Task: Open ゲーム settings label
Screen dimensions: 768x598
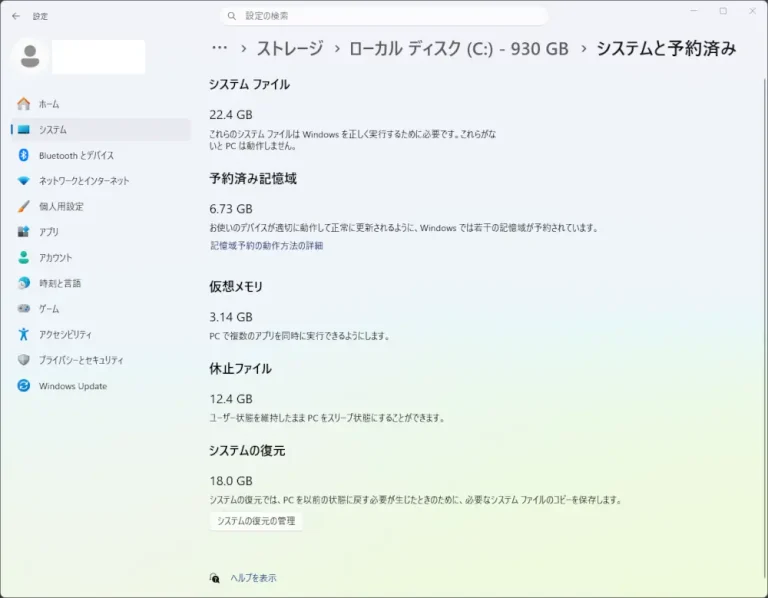Action: tap(49, 309)
